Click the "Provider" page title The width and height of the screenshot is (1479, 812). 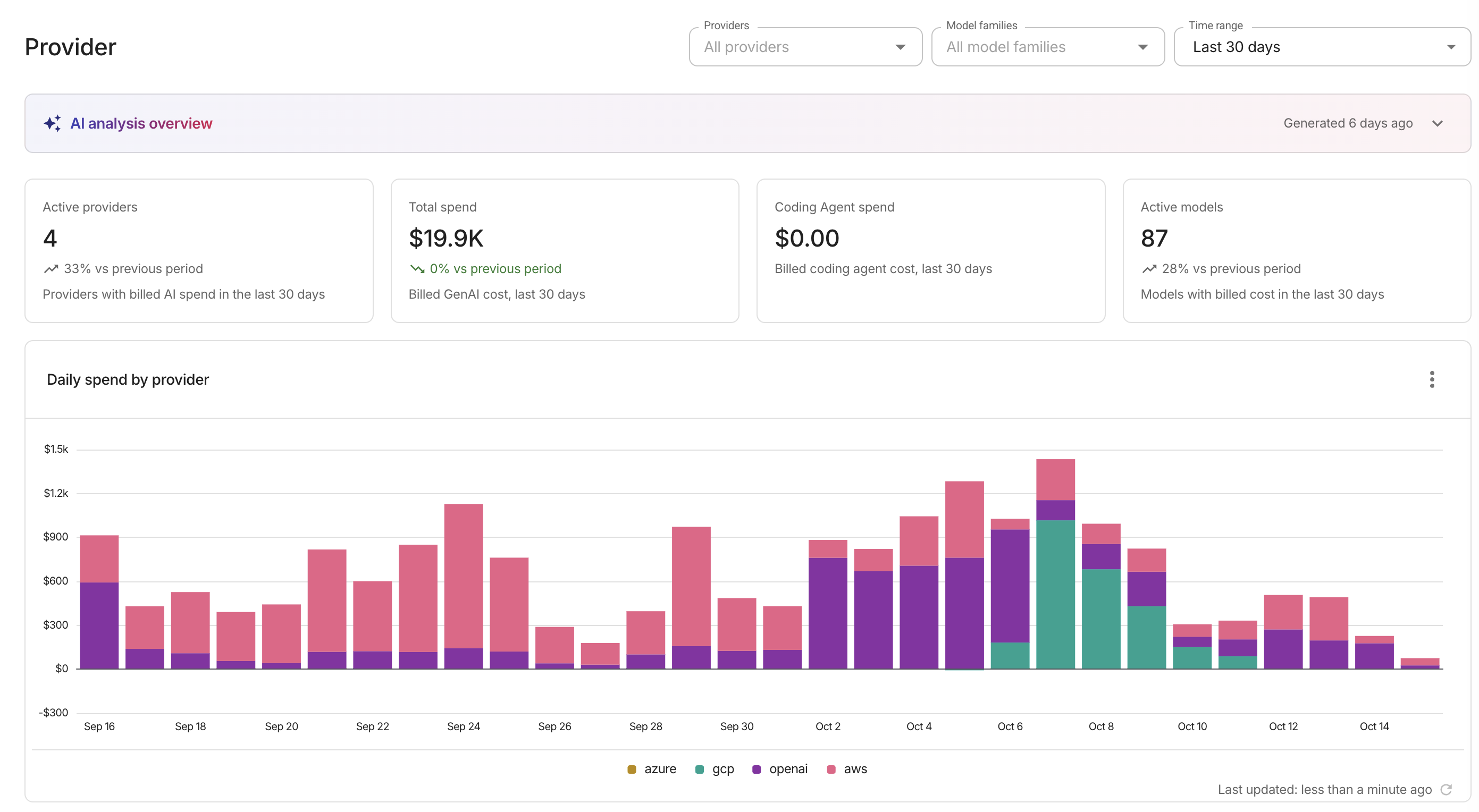click(x=71, y=47)
